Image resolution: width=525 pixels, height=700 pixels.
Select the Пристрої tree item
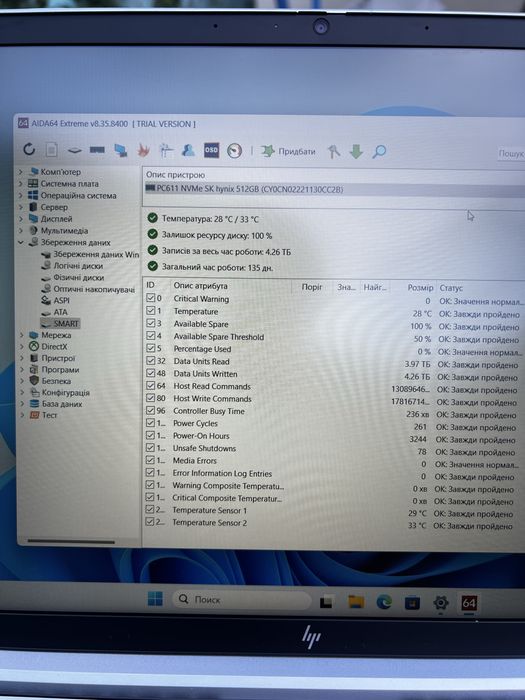point(58,358)
